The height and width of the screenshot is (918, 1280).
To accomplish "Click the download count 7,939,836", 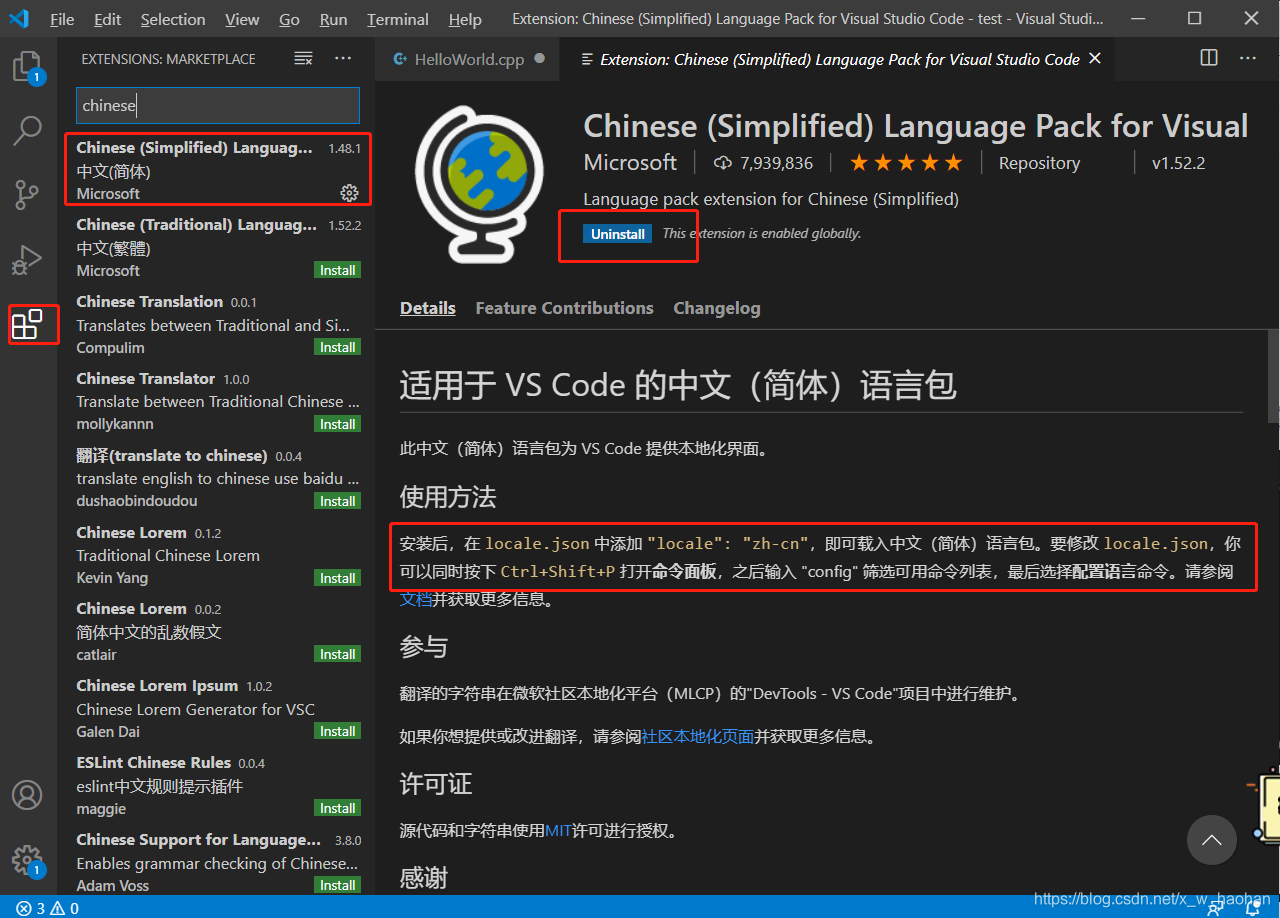I will pyautogui.click(x=763, y=162).
